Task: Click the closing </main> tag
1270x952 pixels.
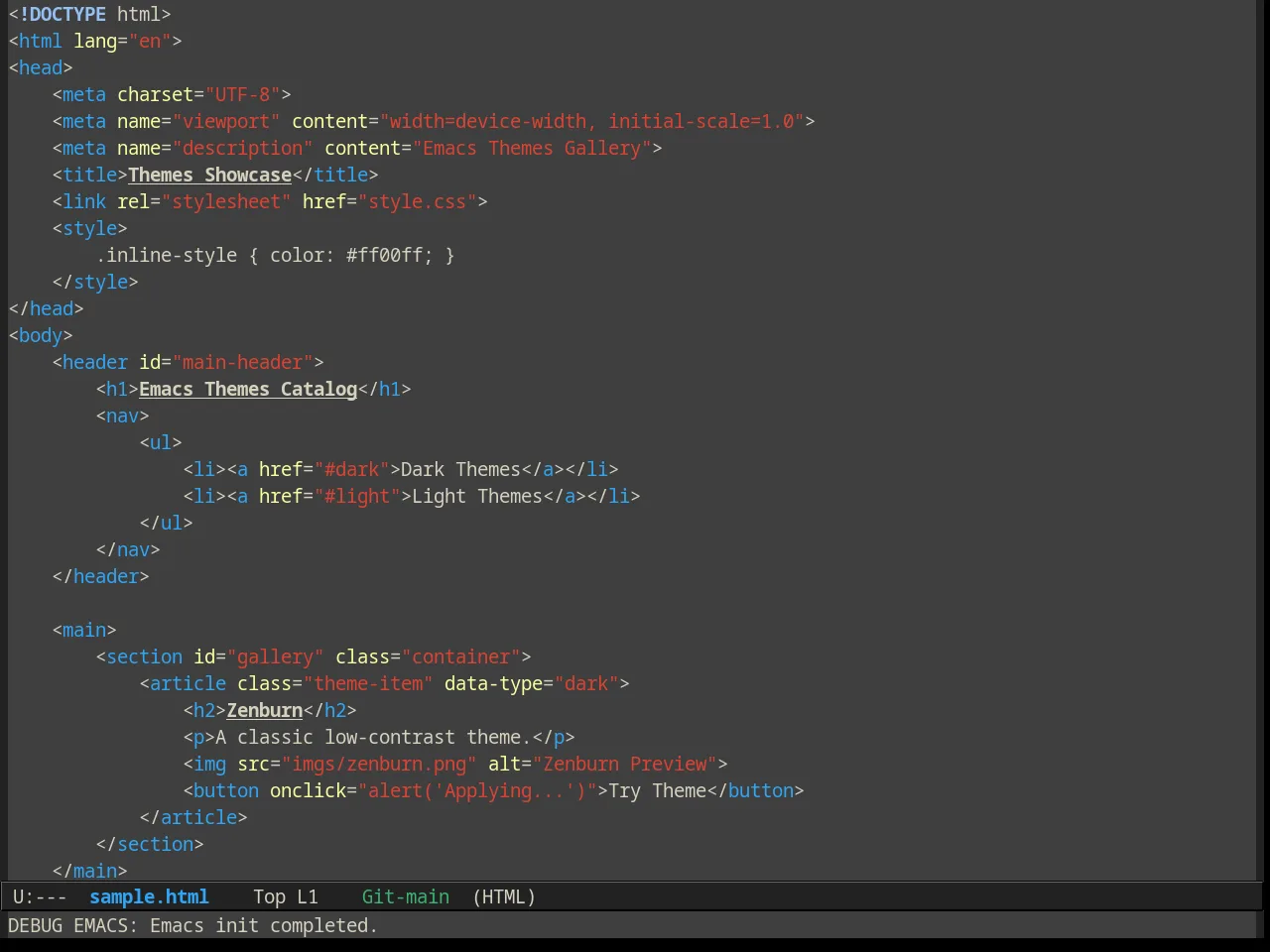Action: [89, 871]
